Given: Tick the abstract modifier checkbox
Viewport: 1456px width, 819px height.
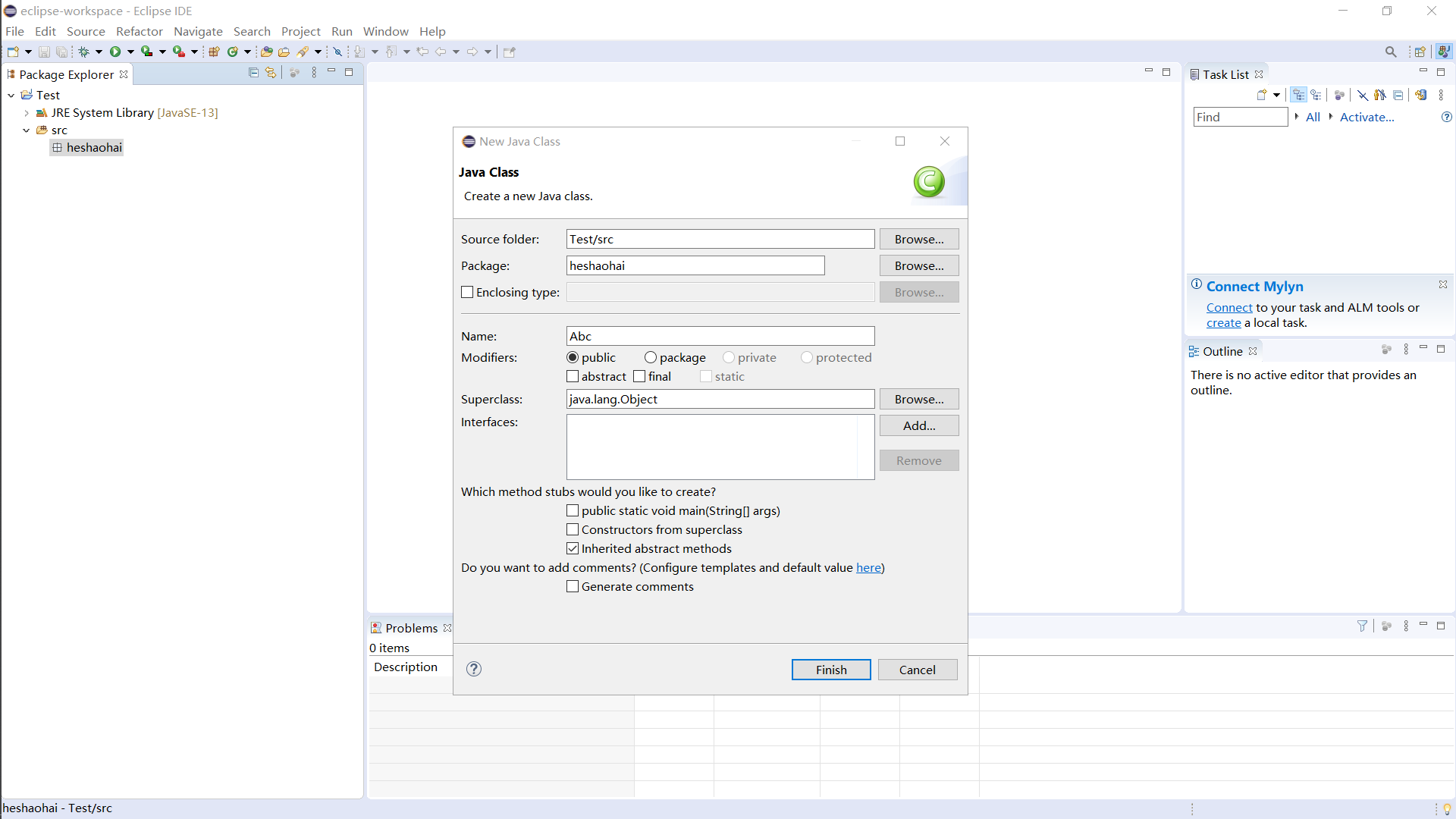Looking at the screenshot, I should point(573,377).
